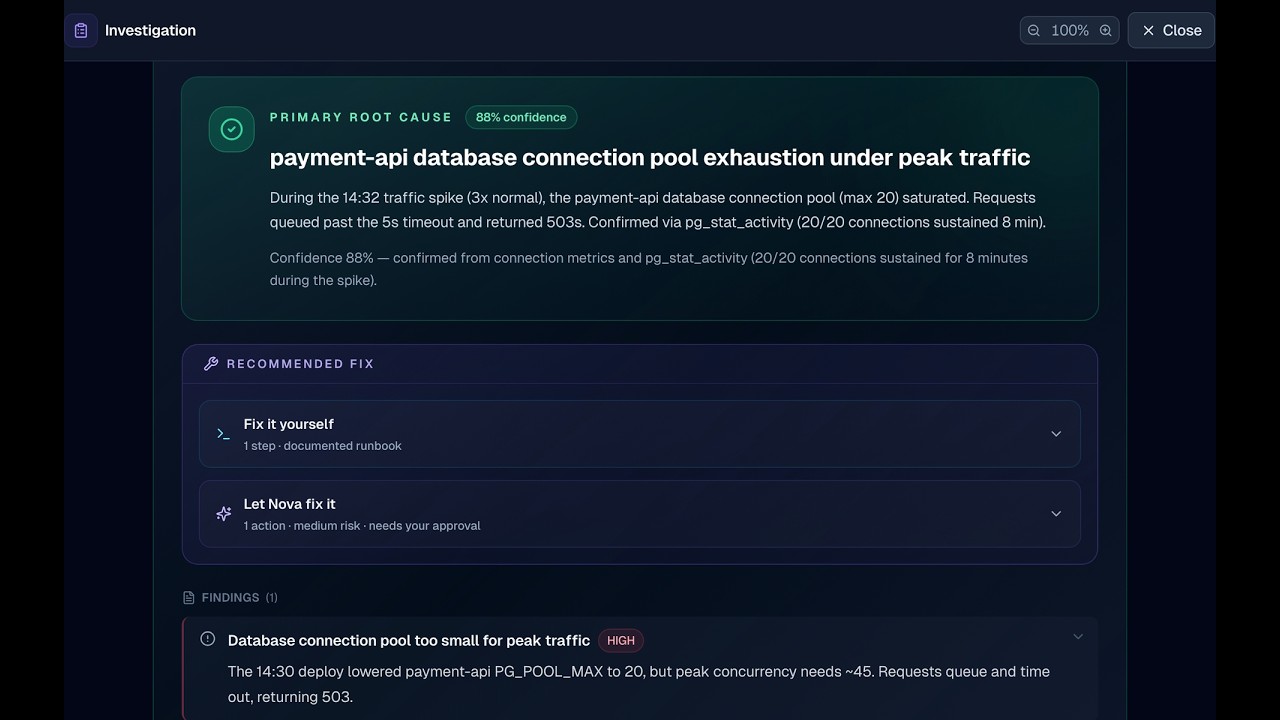Image resolution: width=1280 pixels, height=720 pixels.
Task: Click the wrench icon beside Recommended Fix
Action: 210,364
